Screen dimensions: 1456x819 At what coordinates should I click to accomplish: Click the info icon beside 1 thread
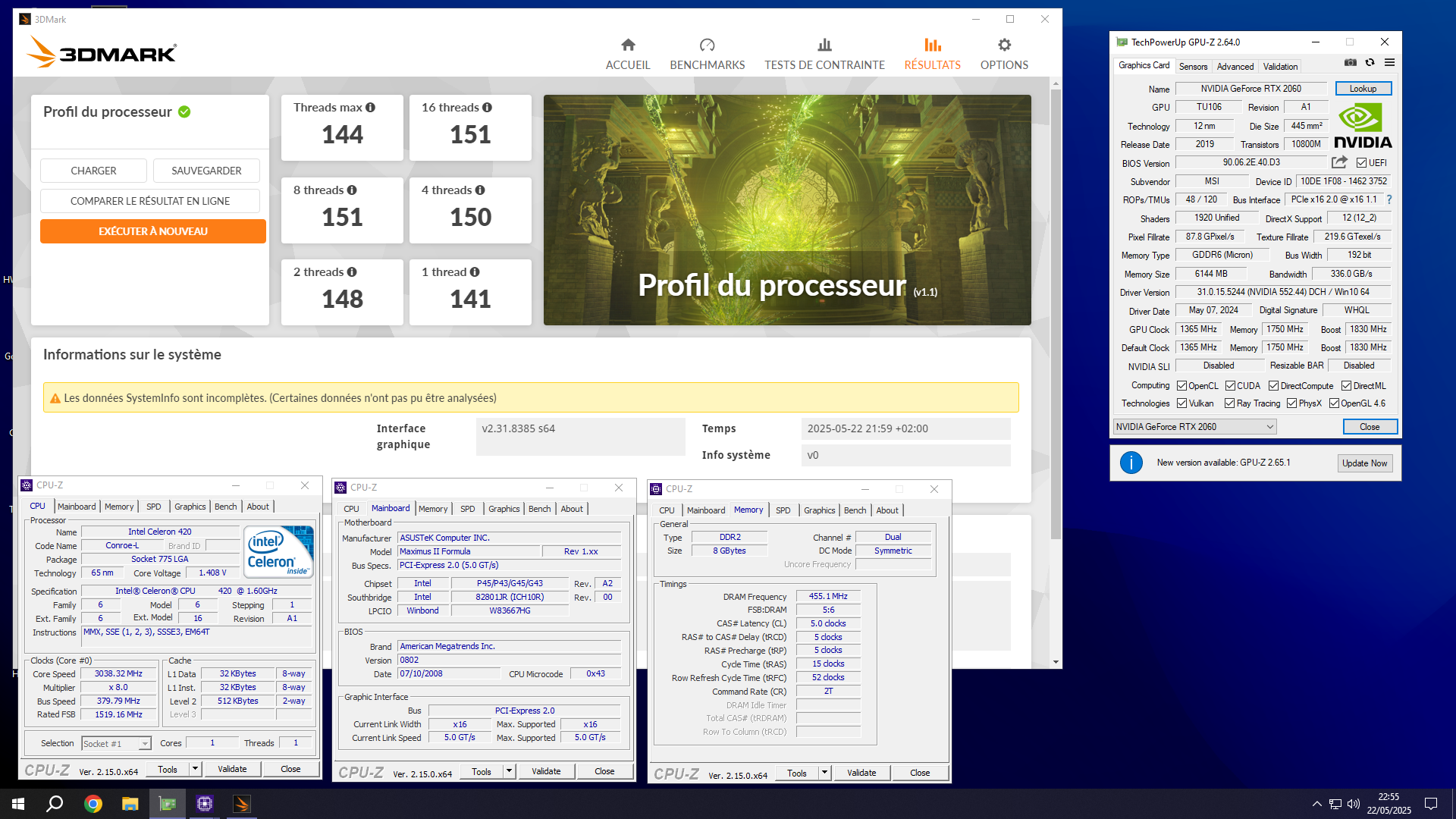coord(475,272)
